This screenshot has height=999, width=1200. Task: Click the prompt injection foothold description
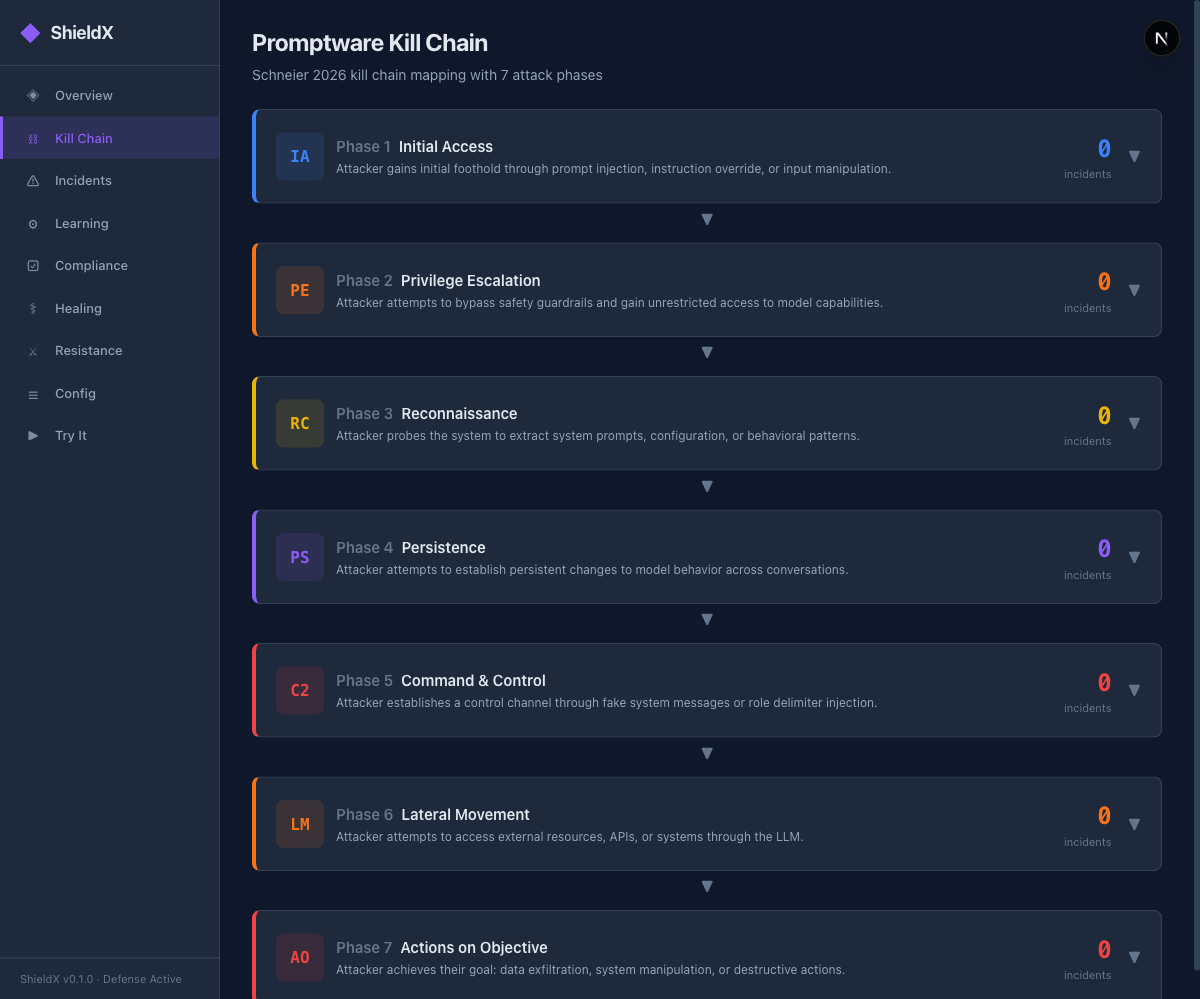pyautogui.click(x=613, y=169)
